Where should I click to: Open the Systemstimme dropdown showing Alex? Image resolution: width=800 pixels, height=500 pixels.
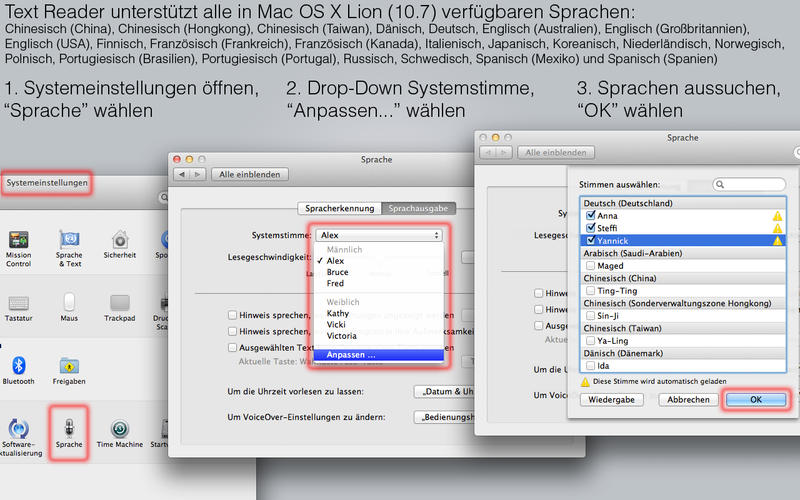click(x=379, y=235)
